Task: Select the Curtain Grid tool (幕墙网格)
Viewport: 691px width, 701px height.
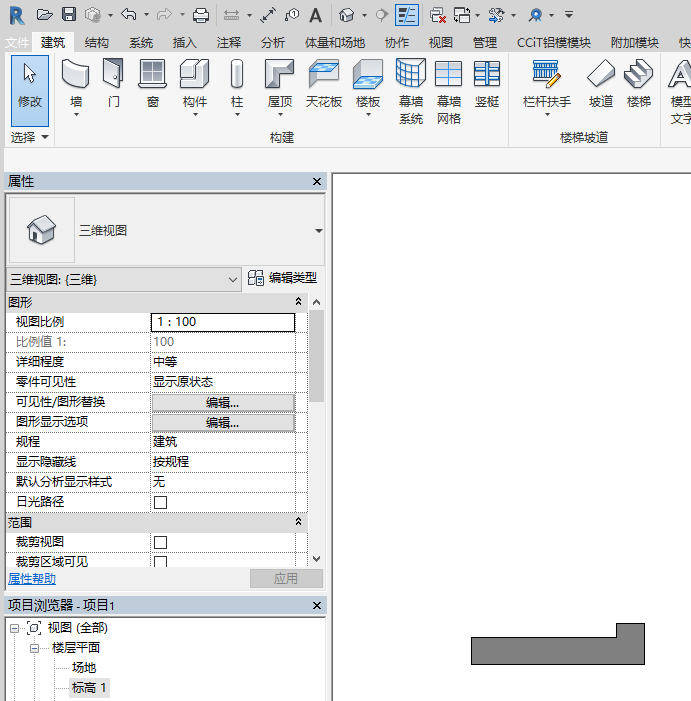Action: pyautogui.click(x=449, y=91)
